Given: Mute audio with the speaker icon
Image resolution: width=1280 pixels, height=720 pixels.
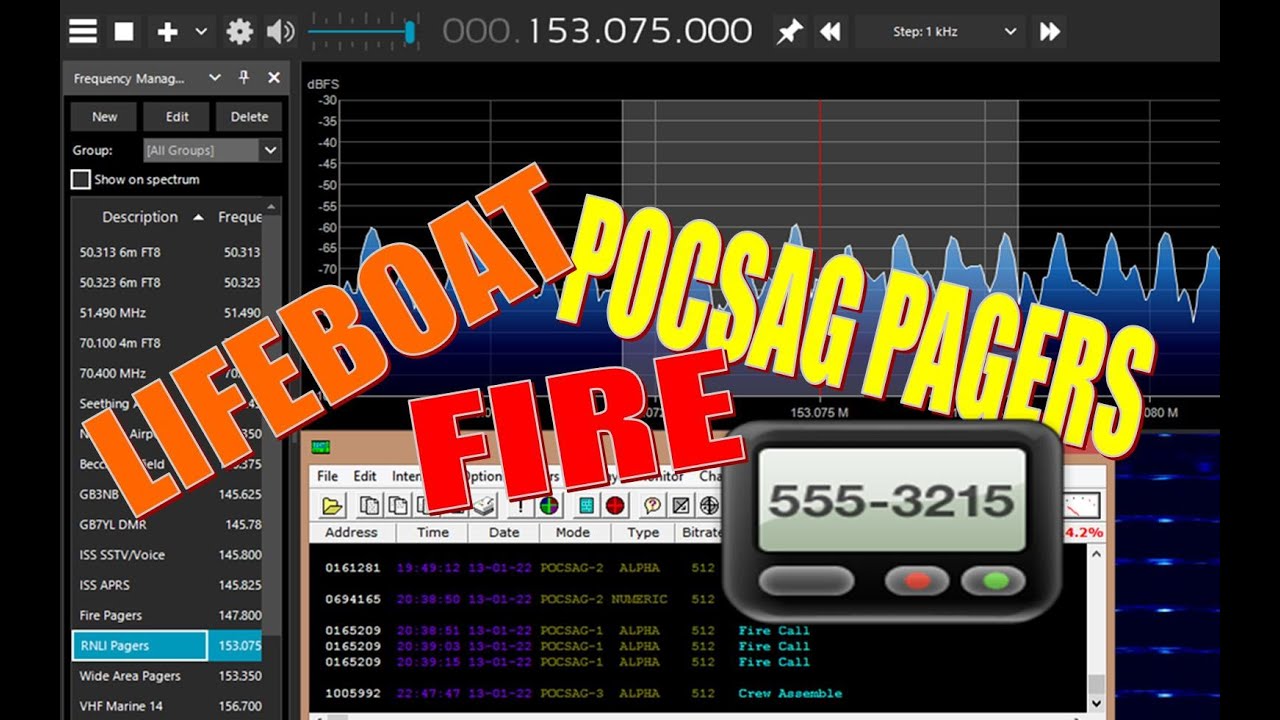Looking at the screenshot, I should (281, 31).
